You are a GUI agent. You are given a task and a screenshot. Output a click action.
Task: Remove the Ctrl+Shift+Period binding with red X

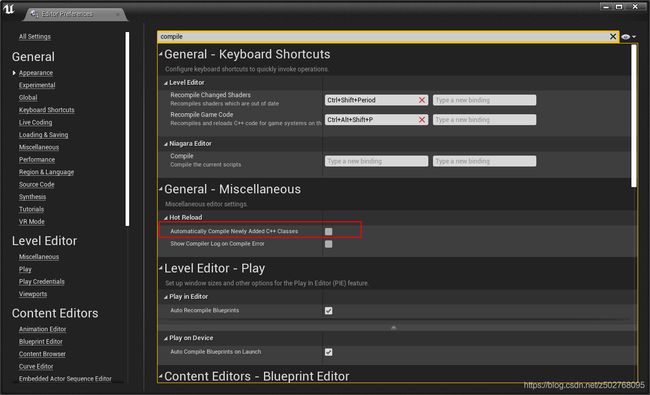coord(422,100)
